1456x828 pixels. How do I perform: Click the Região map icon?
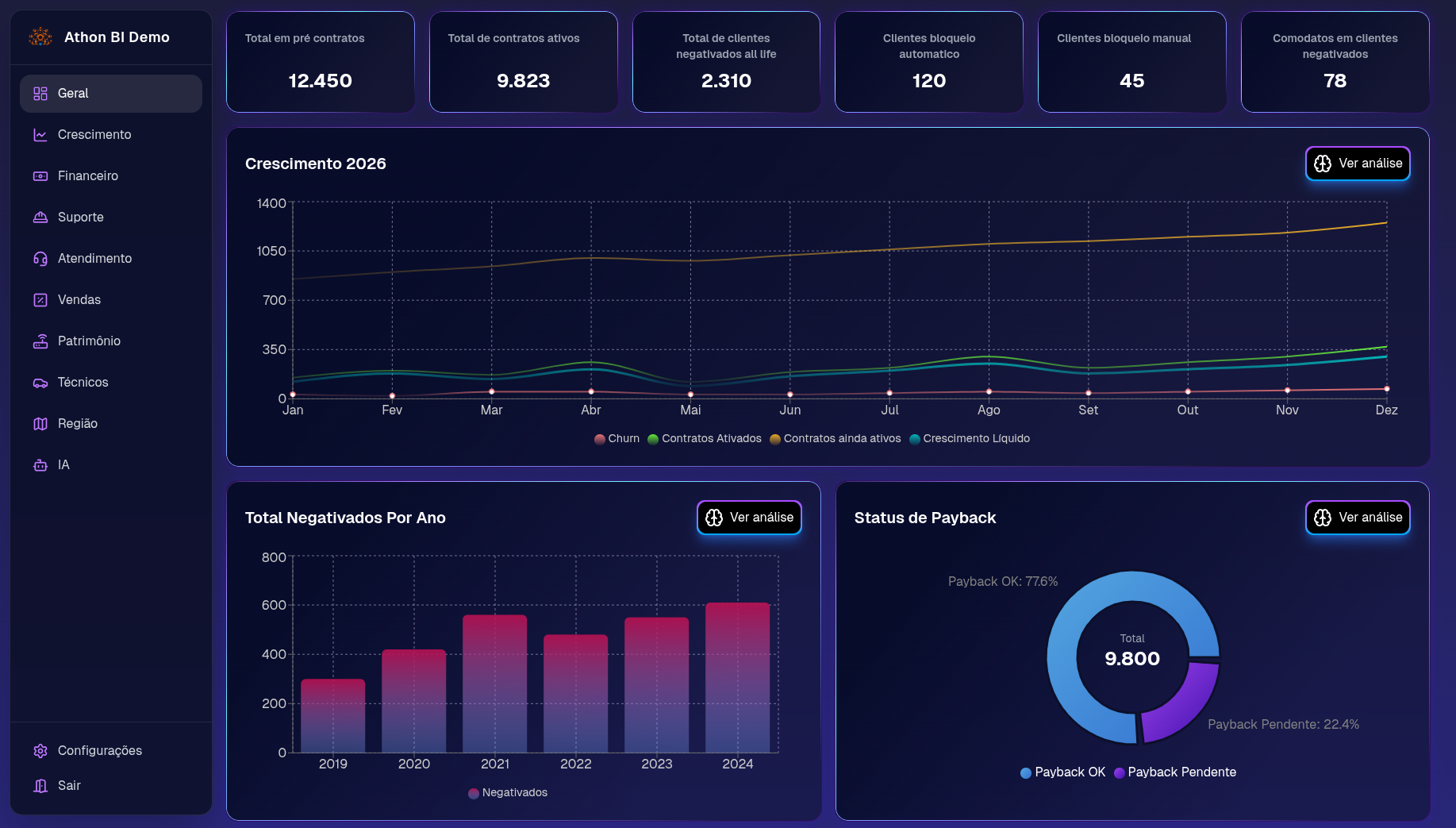[x=40, y=424]
